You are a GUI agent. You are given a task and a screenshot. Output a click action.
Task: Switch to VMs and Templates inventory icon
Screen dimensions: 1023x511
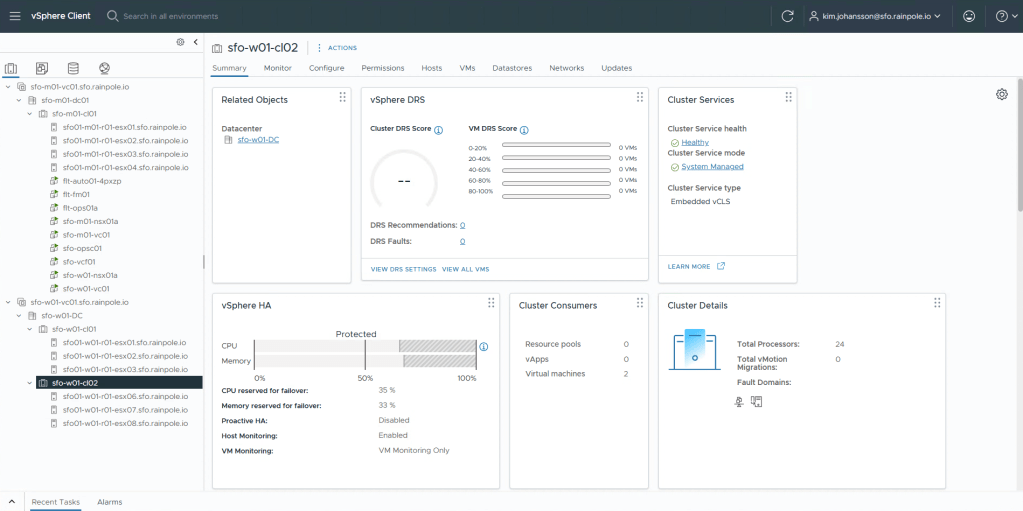pos(42,69)
